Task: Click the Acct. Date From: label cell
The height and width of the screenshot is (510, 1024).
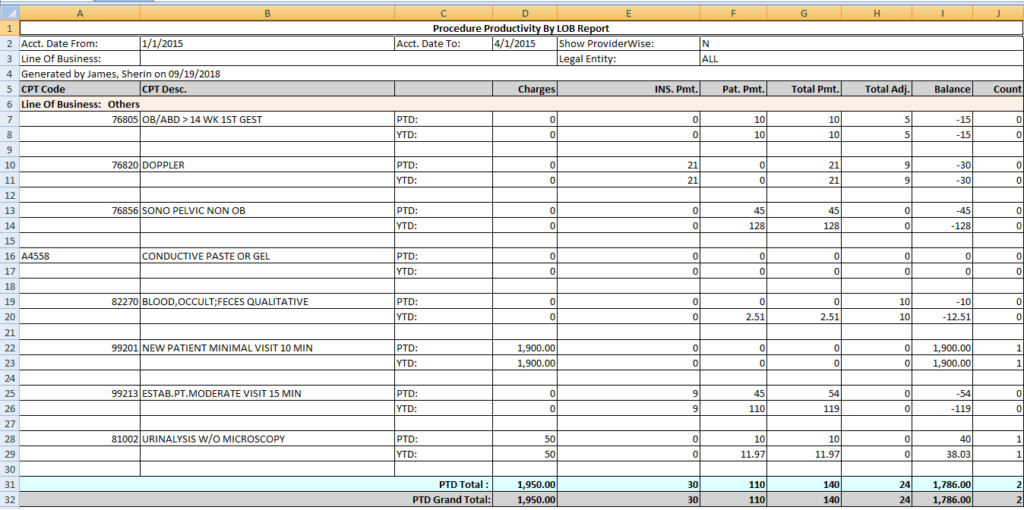Action: pyautogui.click(x=80, y=44)
